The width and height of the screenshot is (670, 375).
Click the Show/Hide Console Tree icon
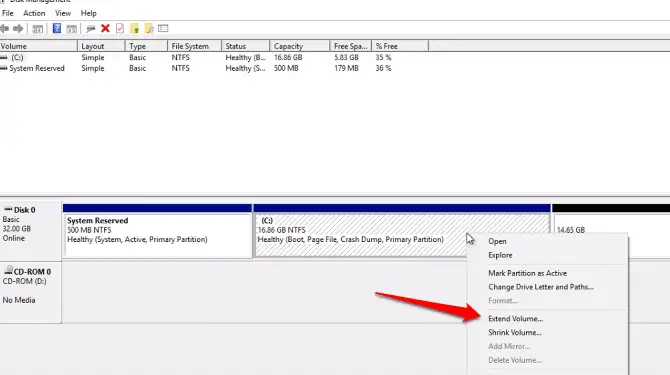pos(38,29)
